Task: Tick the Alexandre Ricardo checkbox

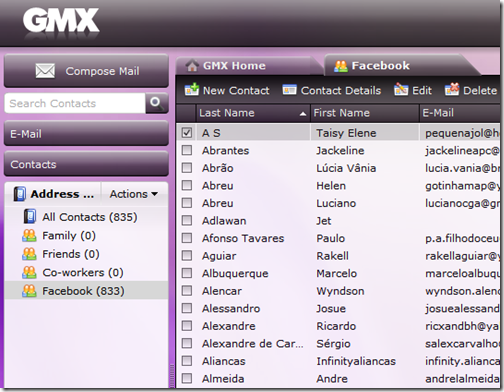Action: [187, 326]
